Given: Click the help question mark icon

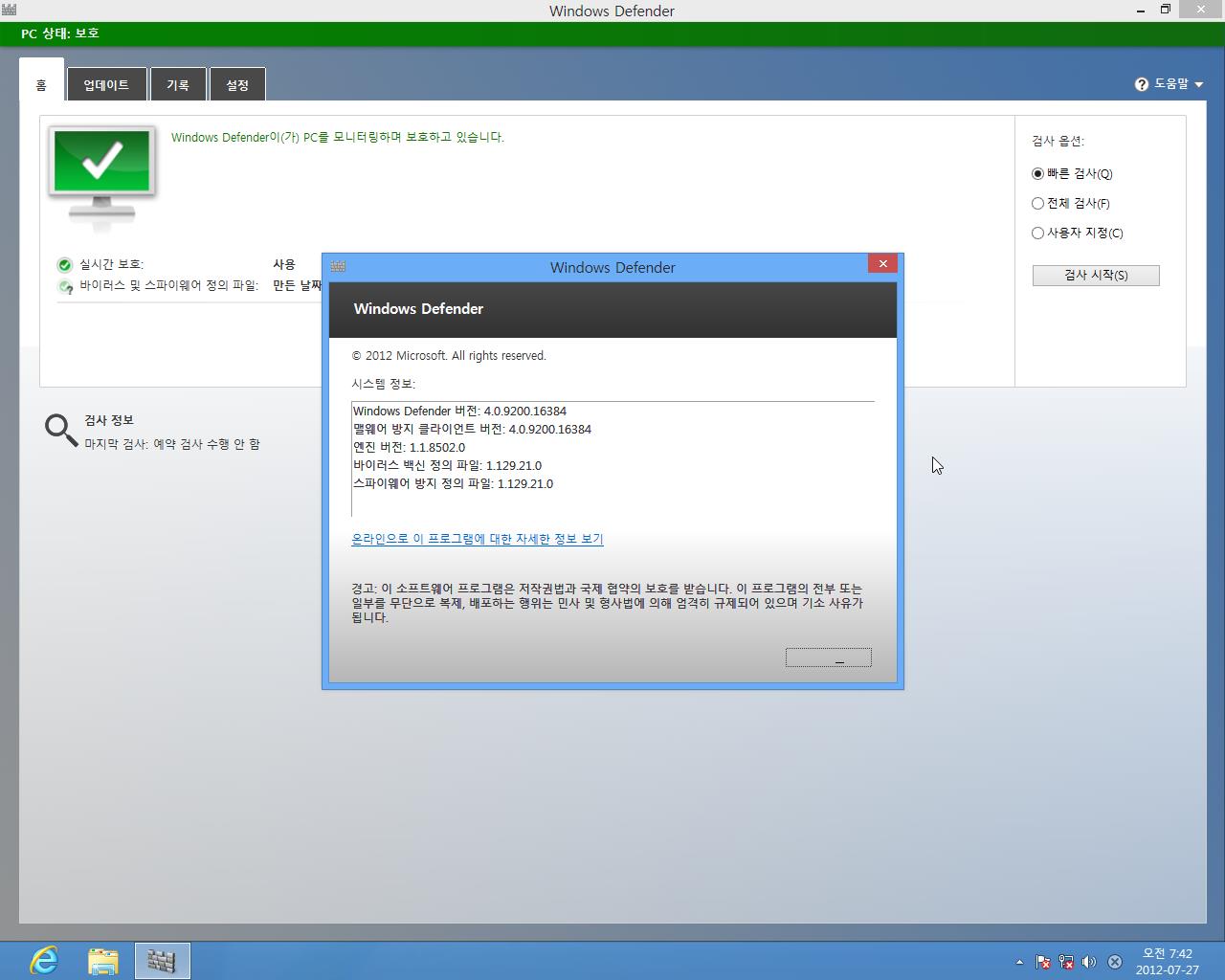Looking at the screenshot, I should click(x=1142, y=84).
